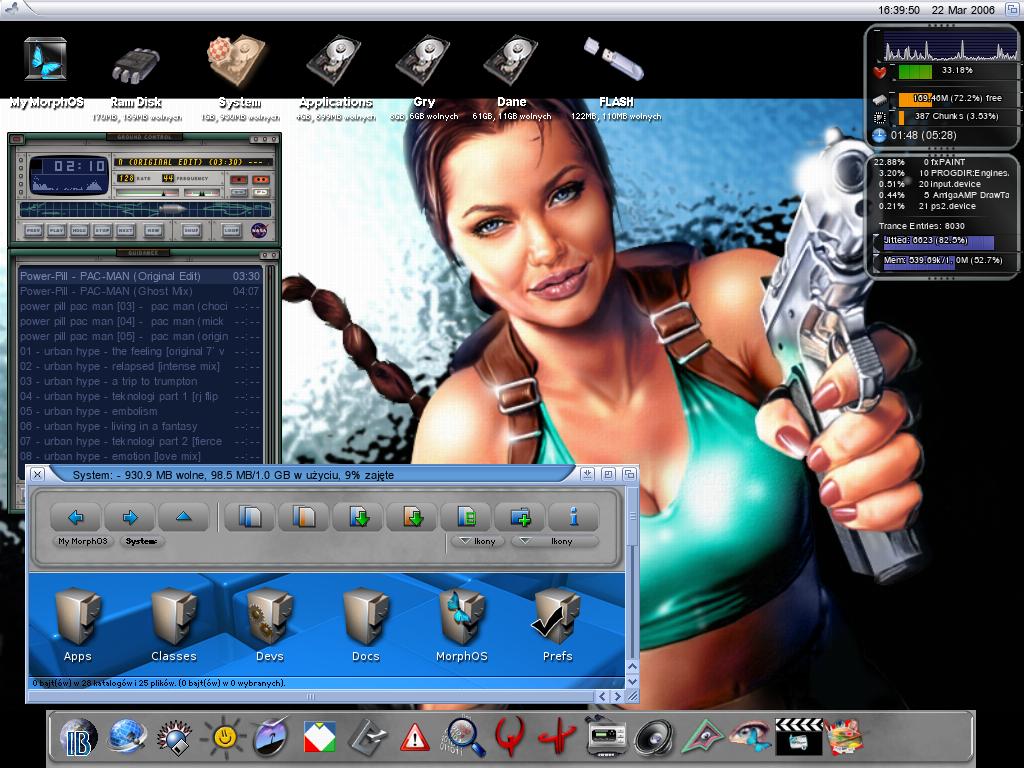
Task: Show information with the blue i icon
Action: (x=574, y=517)
